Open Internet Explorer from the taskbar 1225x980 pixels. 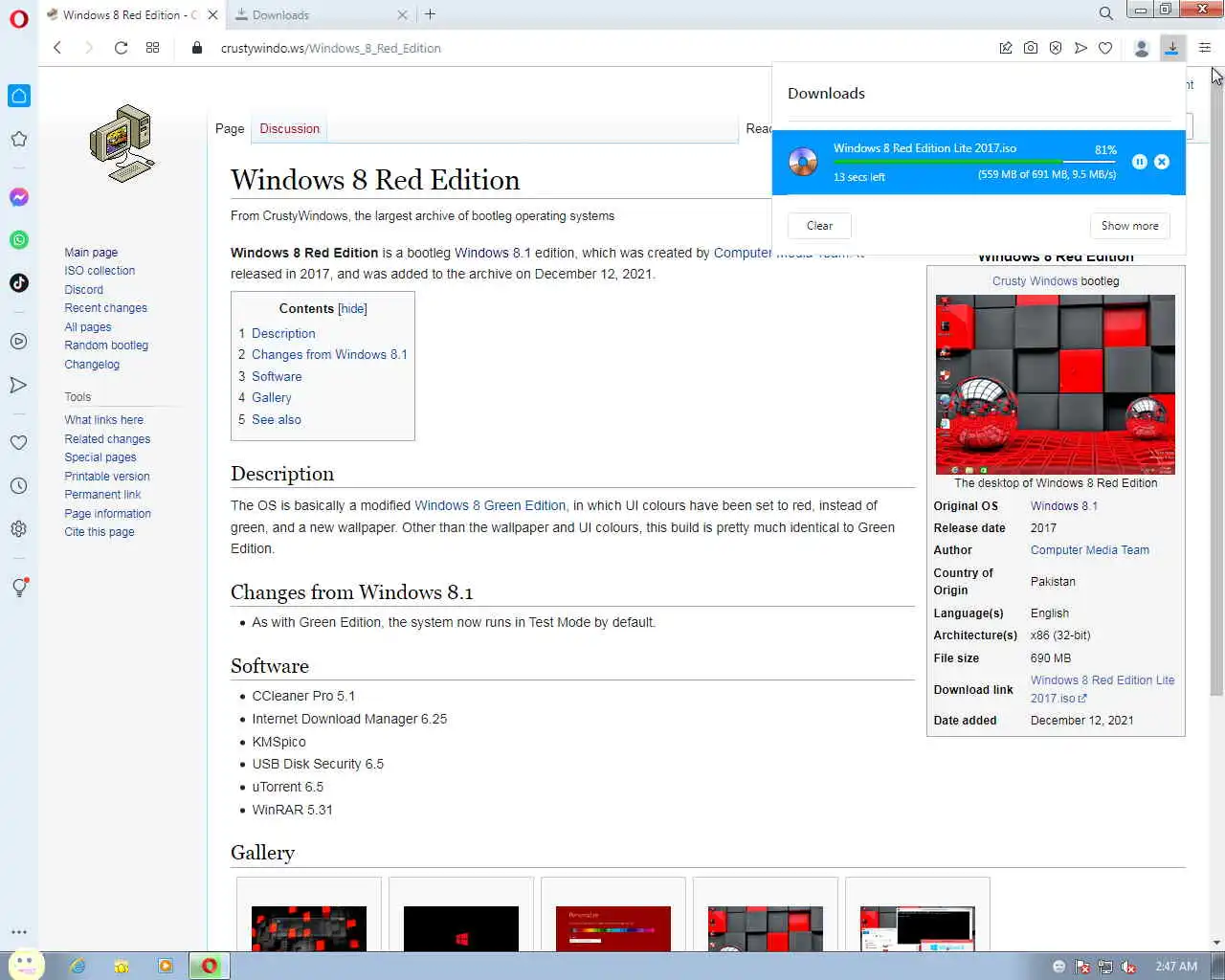point(78,966)
